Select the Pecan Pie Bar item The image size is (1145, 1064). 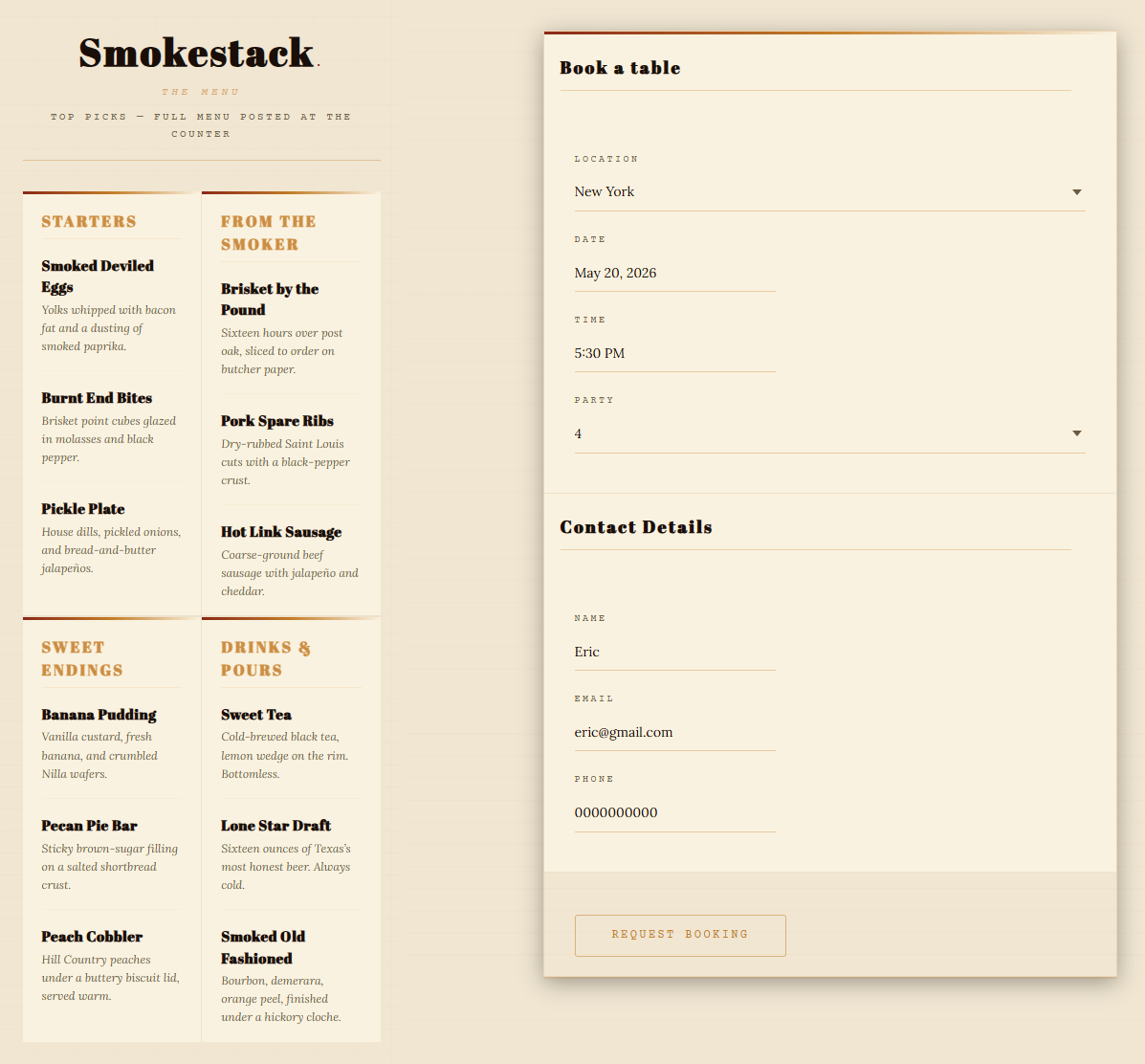point(90,826)
